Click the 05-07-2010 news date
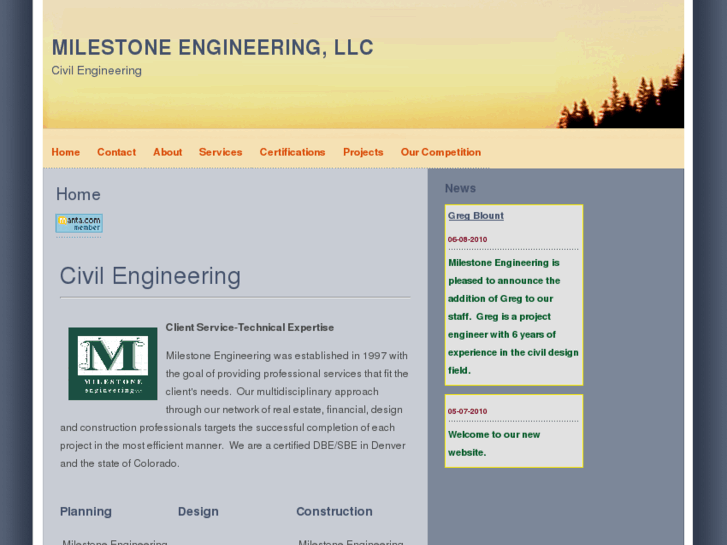Screen dimensions: 727x545 point(467,411)
